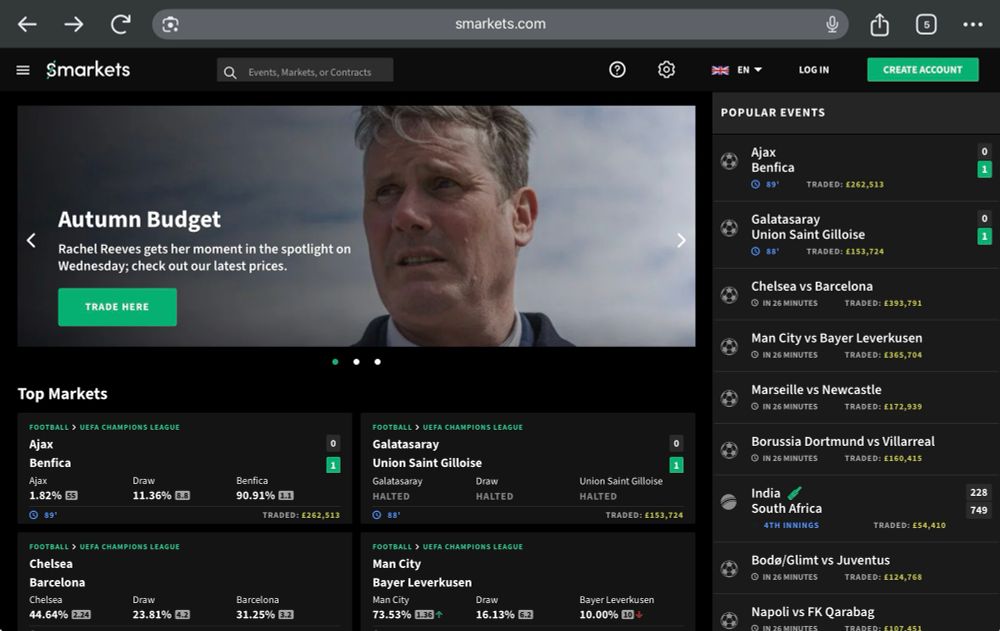Image resolution: width=1000 pixels, height=631 pixels.
Task: Open the help question-mark icon
Action: click(x=617, y=70)
